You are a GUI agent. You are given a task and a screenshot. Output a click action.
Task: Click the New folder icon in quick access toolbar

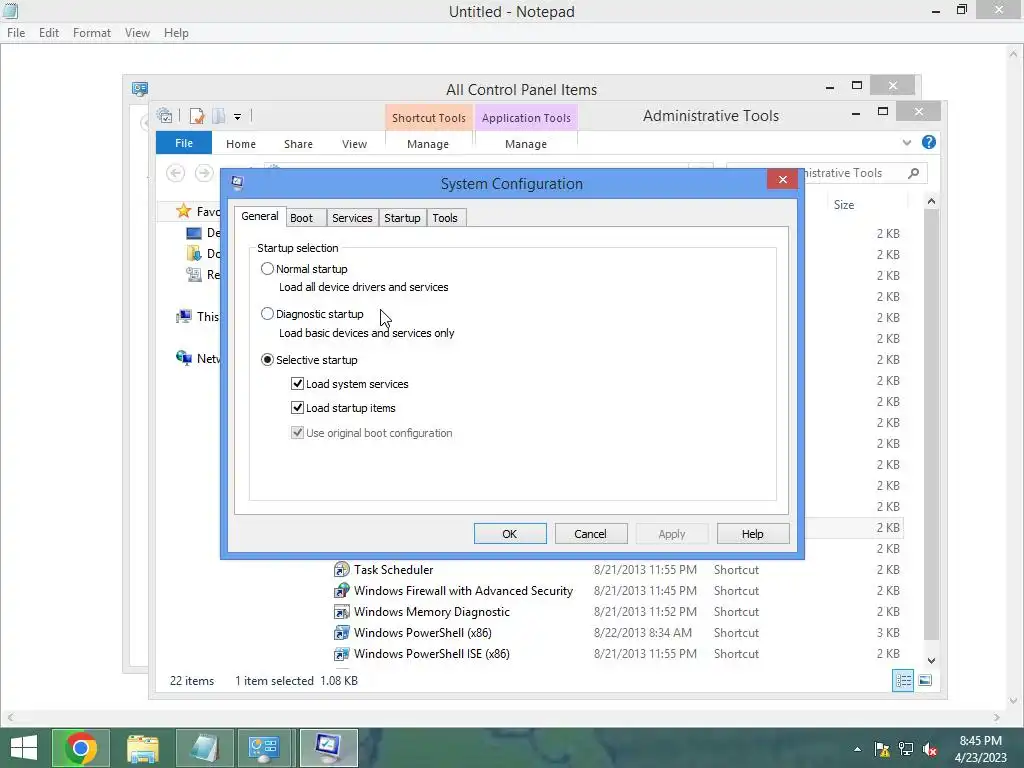[x=219, y=116]
